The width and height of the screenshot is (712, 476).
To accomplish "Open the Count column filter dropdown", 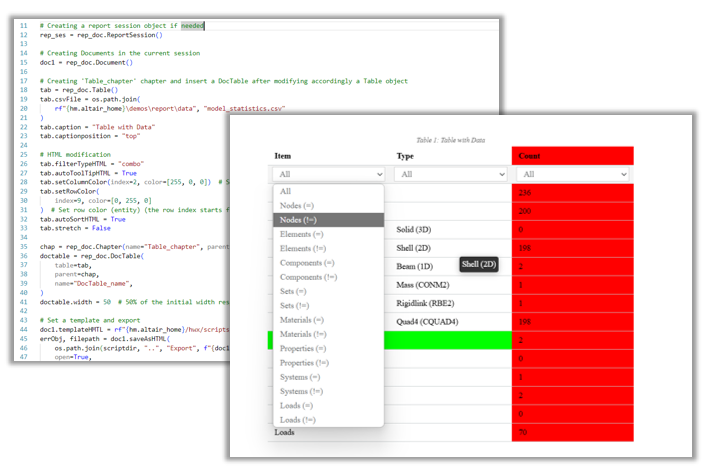I will coord(573,174).
